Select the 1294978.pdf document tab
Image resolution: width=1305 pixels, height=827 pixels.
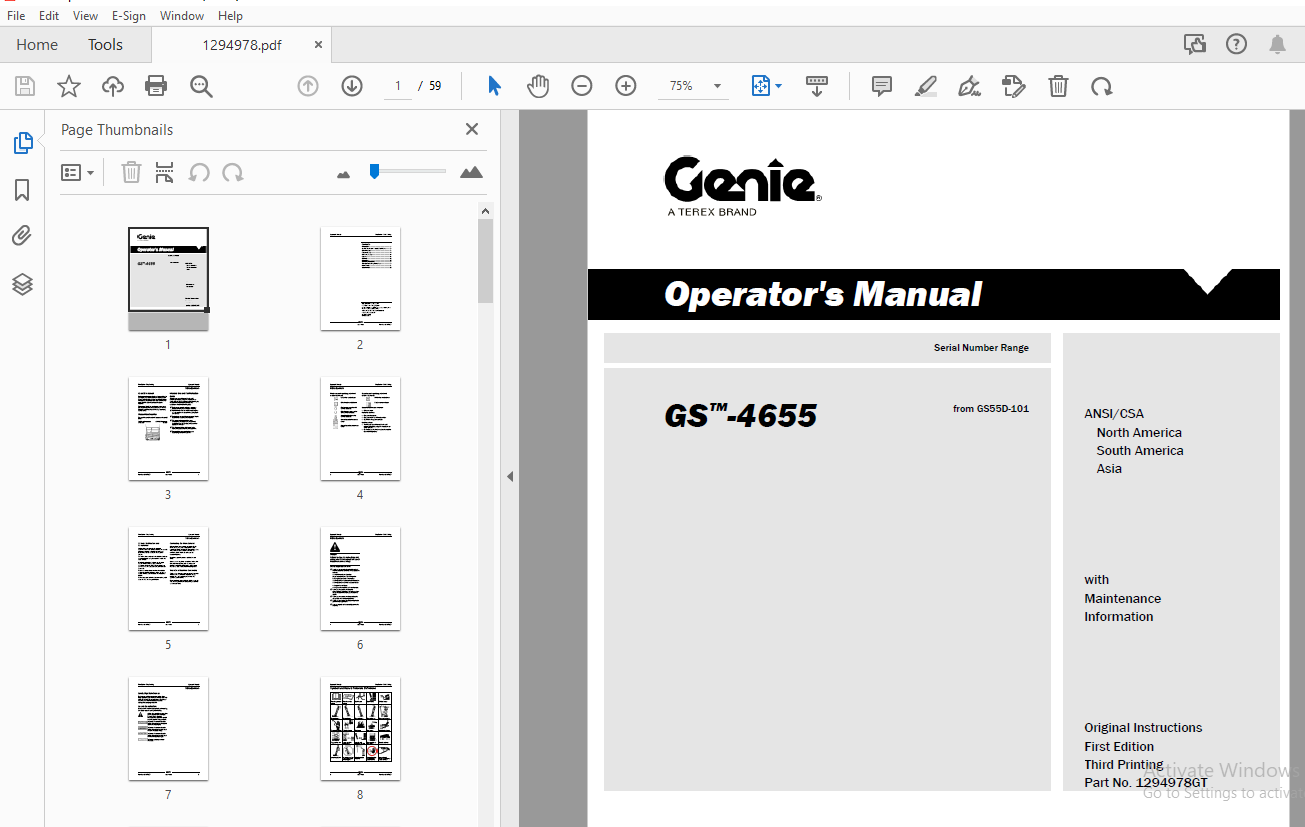[241, 44]
